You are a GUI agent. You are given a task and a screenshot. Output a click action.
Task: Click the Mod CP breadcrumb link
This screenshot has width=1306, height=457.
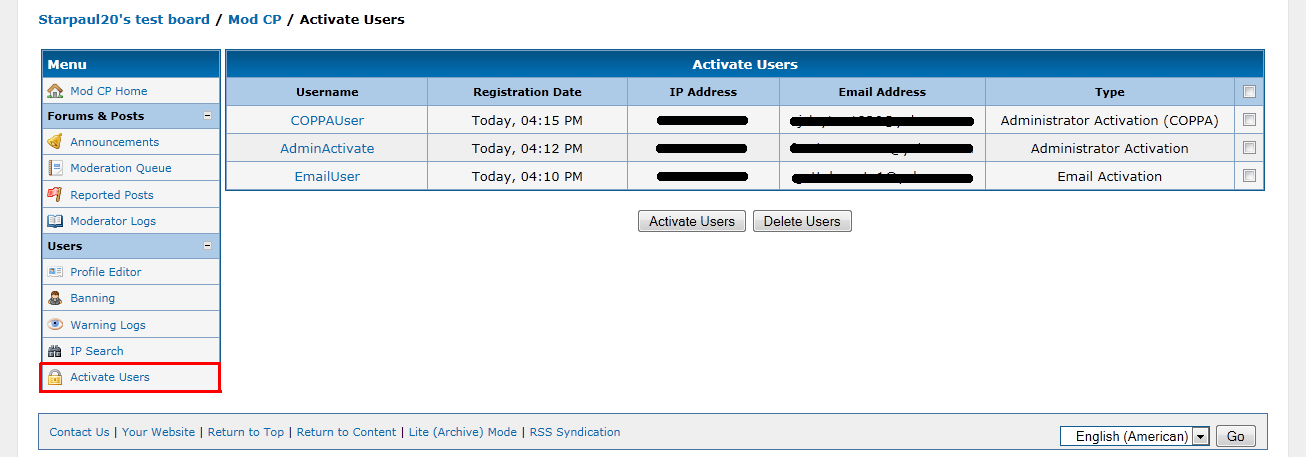click(x=255, y=19)
